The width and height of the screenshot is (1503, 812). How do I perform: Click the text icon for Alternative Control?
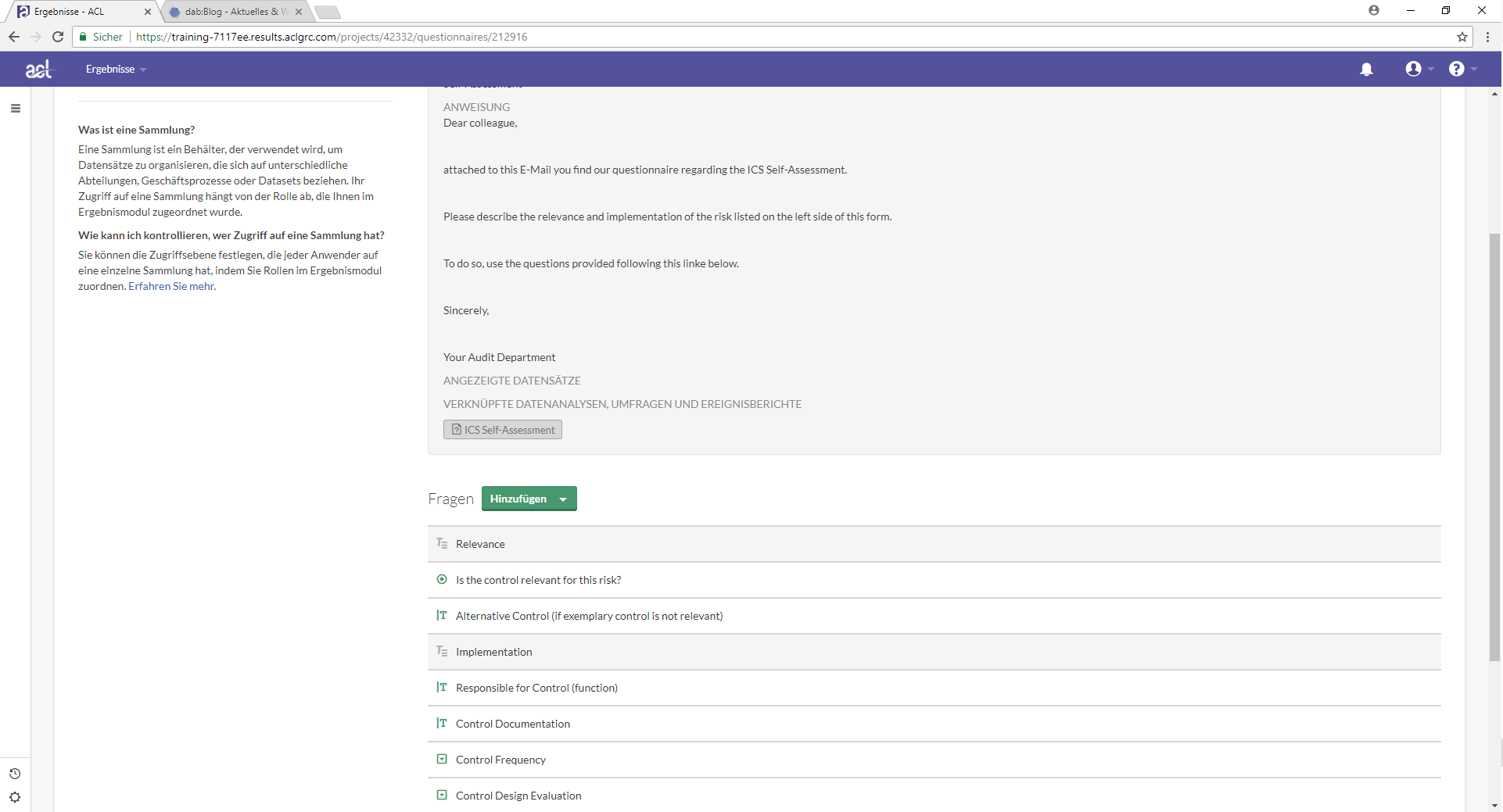[x=442, y=616]
